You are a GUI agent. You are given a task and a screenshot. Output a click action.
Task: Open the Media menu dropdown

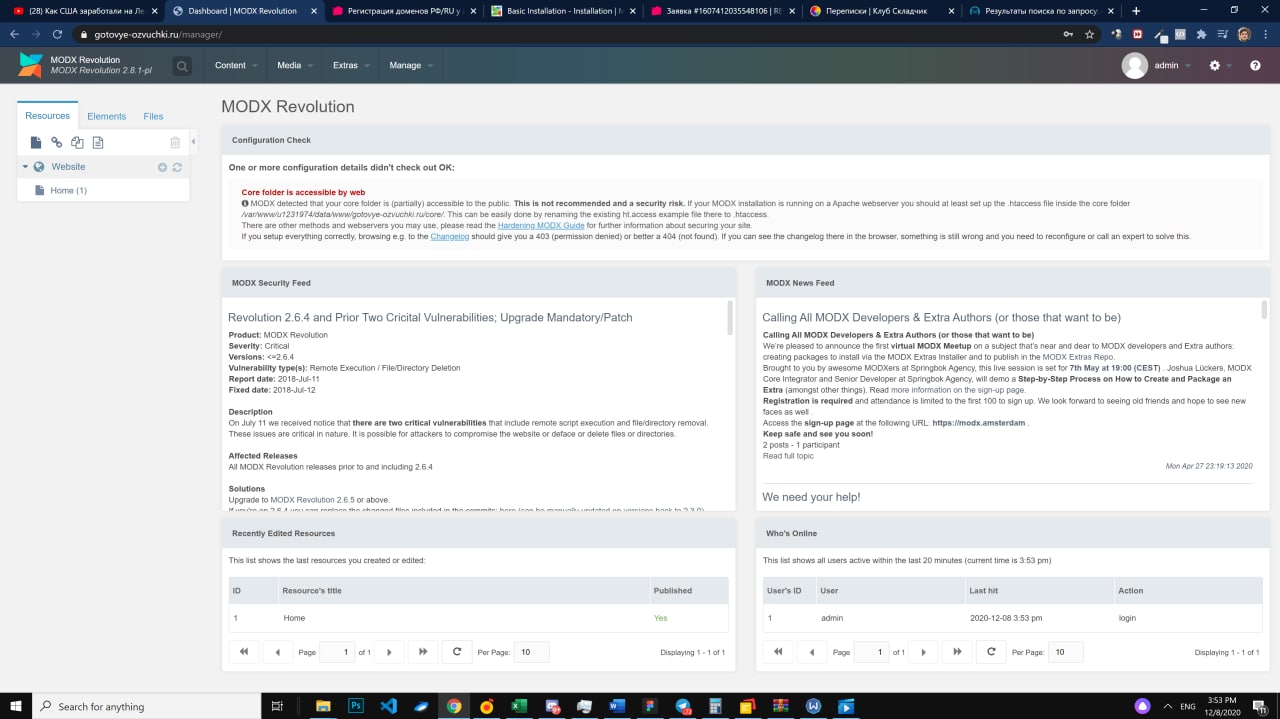coord(295,65)
